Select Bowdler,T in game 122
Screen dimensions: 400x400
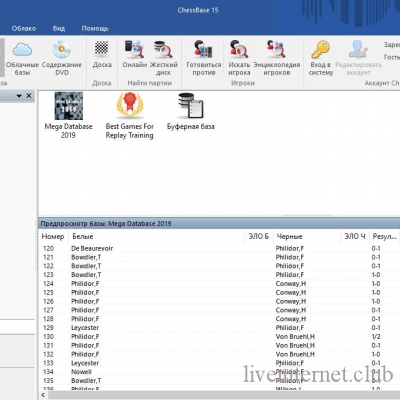[86, 266]
